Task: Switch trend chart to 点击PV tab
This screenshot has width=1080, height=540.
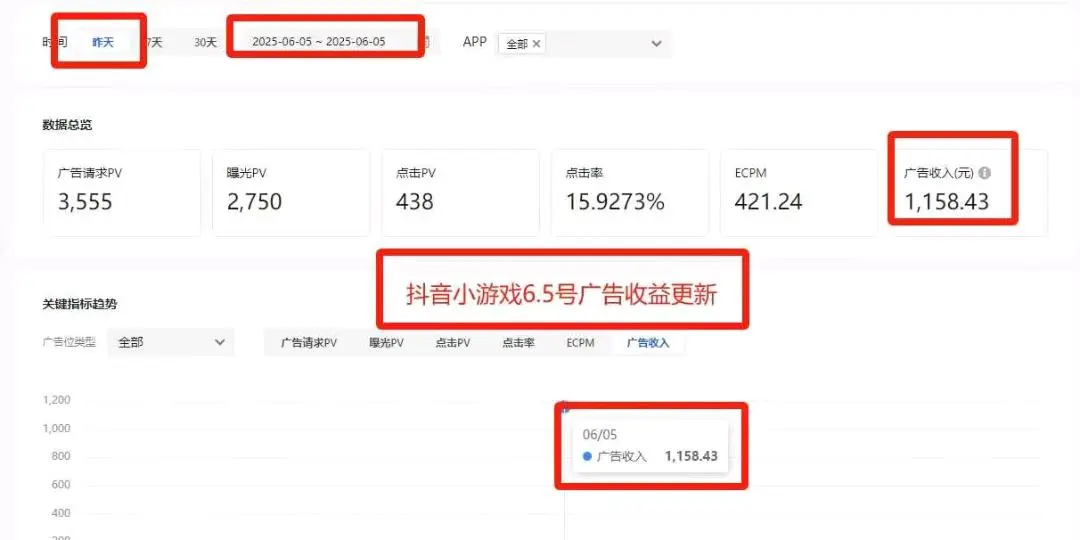Action: tap(453, 343)
